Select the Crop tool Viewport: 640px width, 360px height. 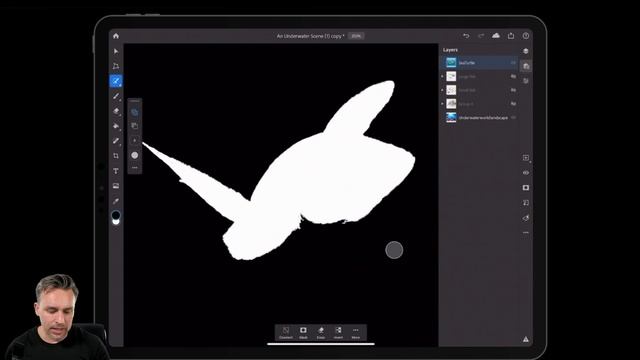(x=116, y=156)
